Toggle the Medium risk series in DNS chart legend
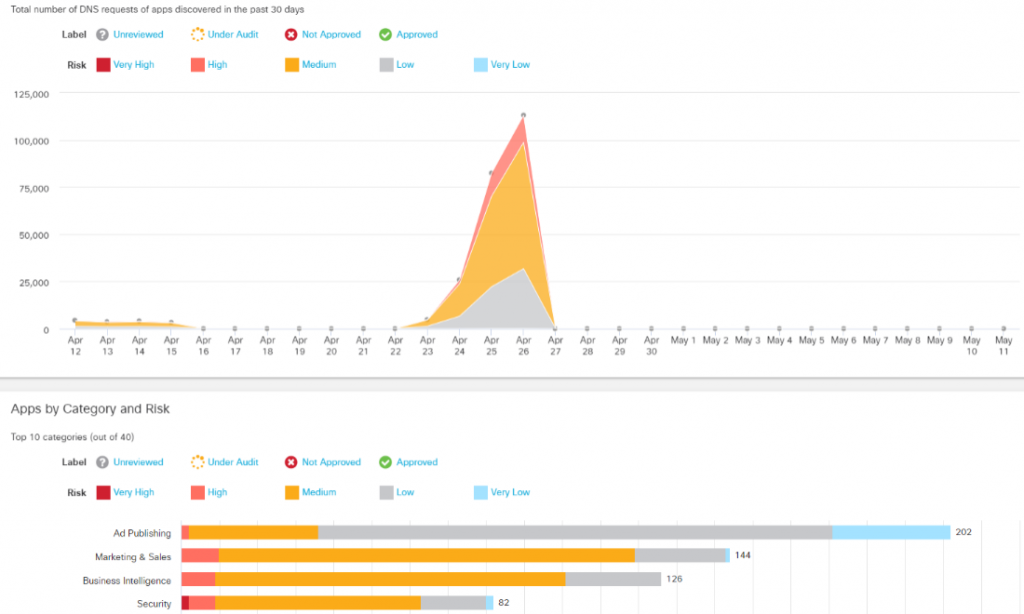 [292, 65]
